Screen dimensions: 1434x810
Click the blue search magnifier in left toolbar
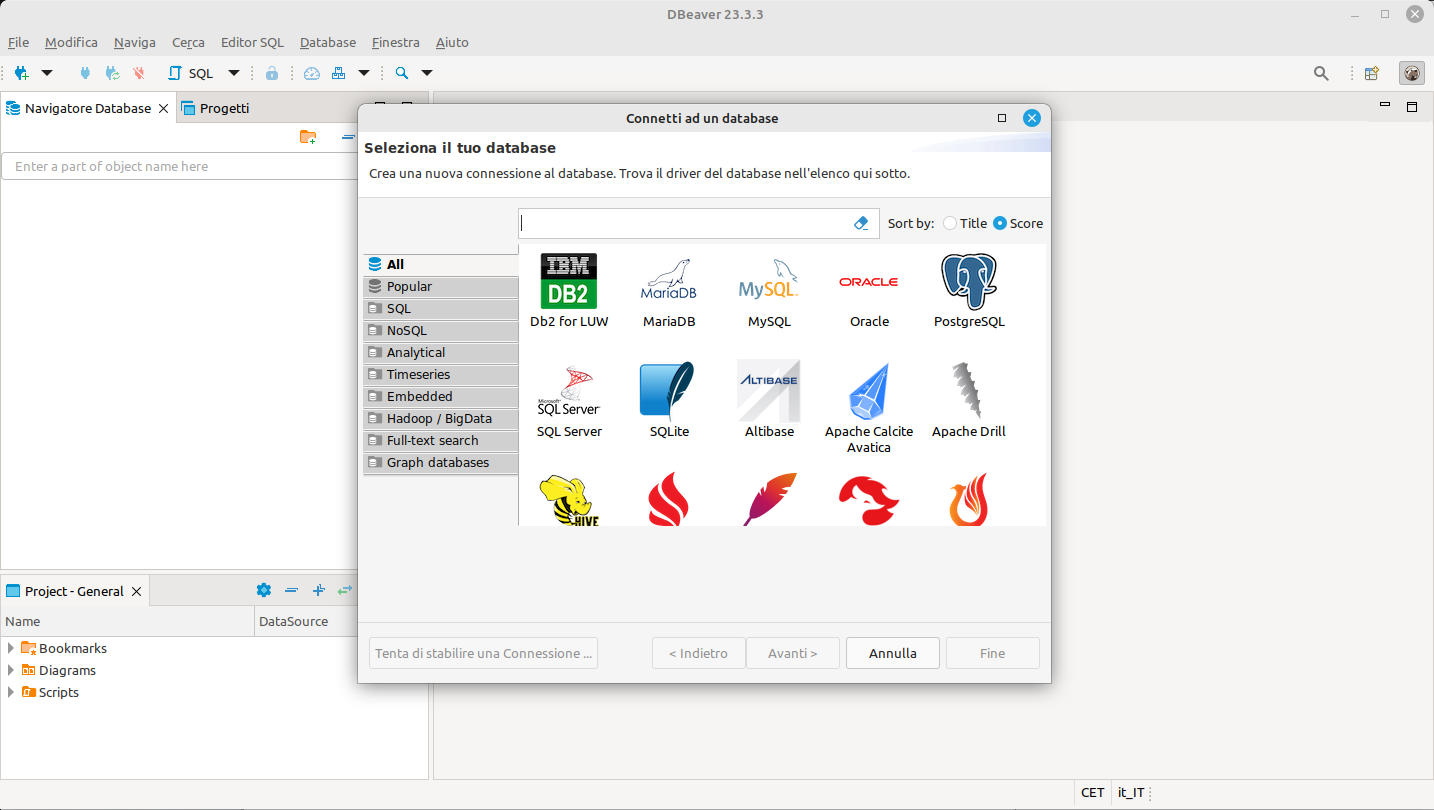coord(402,73)
